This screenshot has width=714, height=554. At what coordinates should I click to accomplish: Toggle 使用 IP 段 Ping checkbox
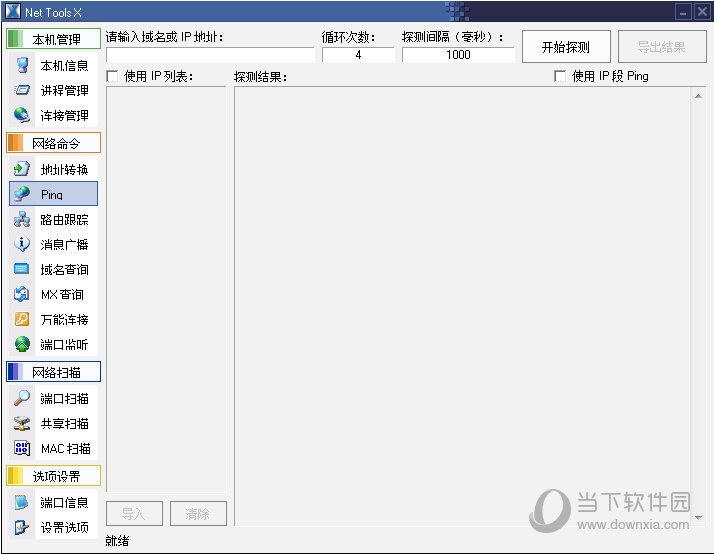coord(560,76)
